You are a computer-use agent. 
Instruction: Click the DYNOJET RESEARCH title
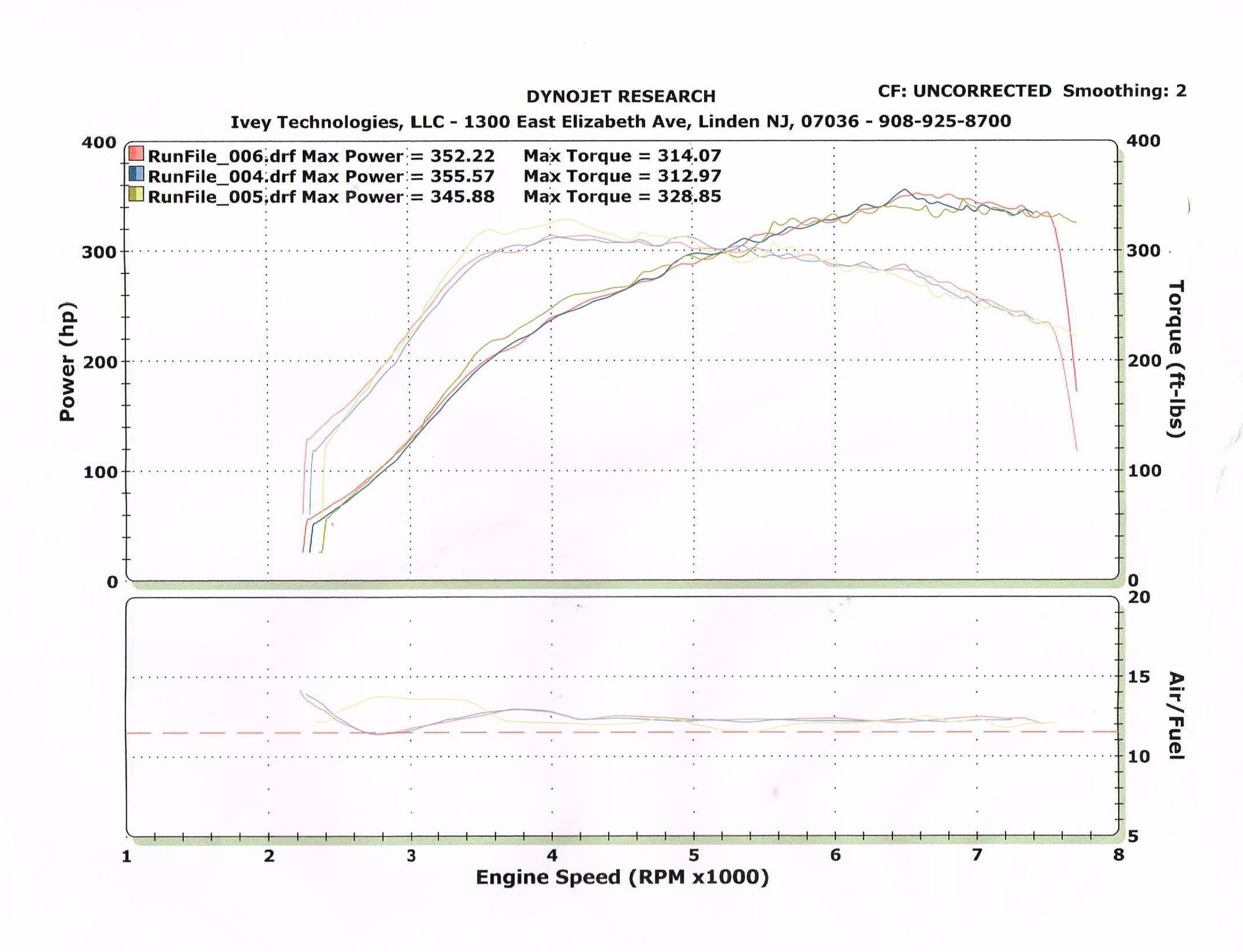(621, 96)
